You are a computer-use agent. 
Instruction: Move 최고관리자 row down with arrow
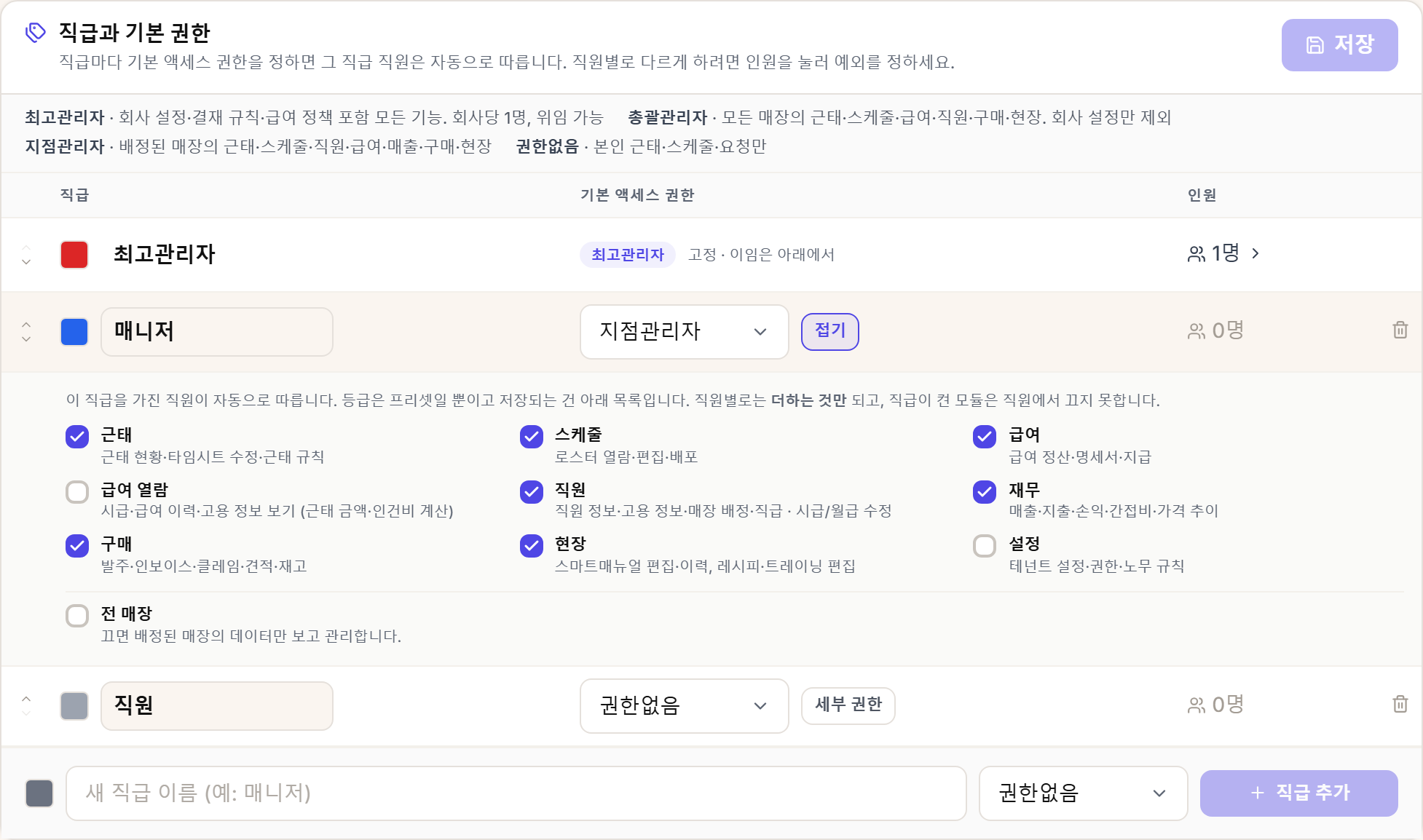click(26, 262)
